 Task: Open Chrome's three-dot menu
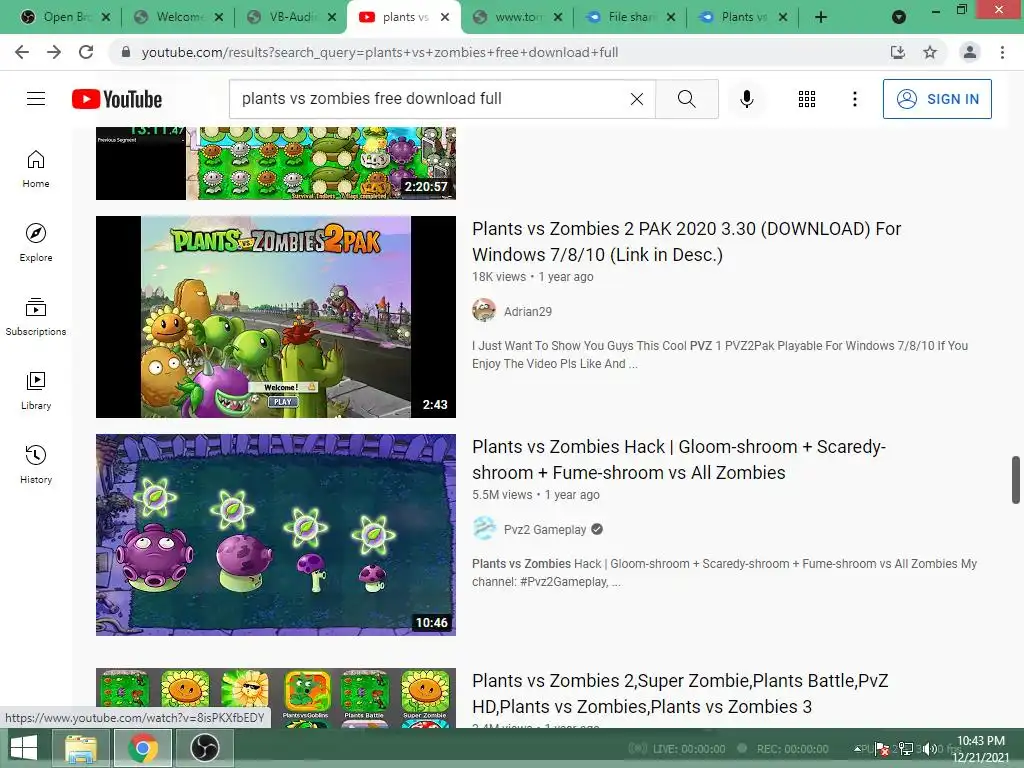click(x=1002, y=52)
